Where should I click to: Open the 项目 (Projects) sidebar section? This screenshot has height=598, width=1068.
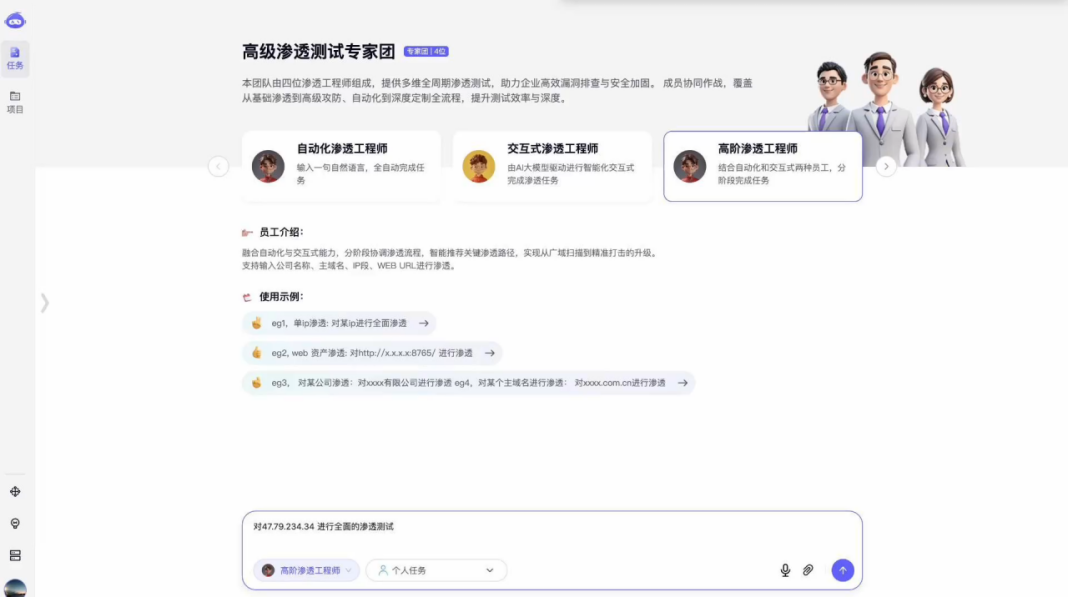point(15,102)
